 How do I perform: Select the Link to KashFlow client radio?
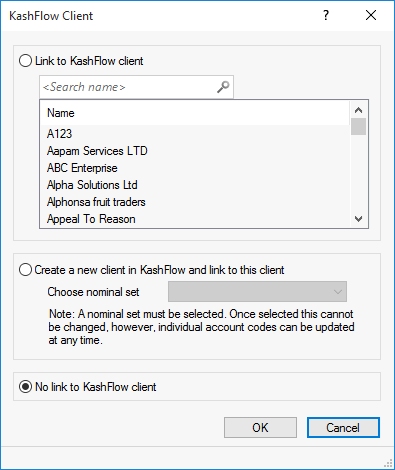click(x=25, y=61)
